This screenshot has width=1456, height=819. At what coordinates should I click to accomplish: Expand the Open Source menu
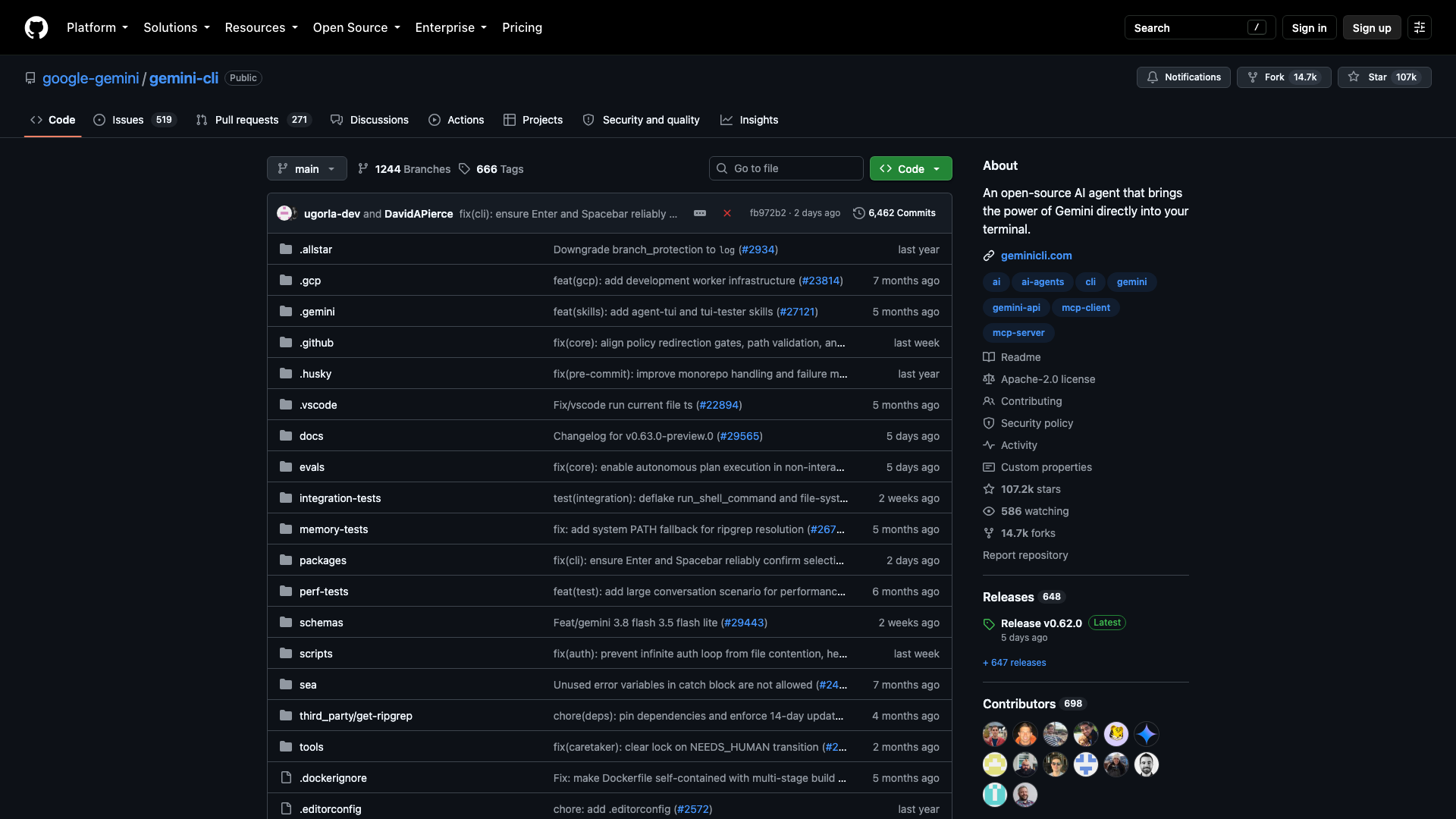(x=356, y=27)
